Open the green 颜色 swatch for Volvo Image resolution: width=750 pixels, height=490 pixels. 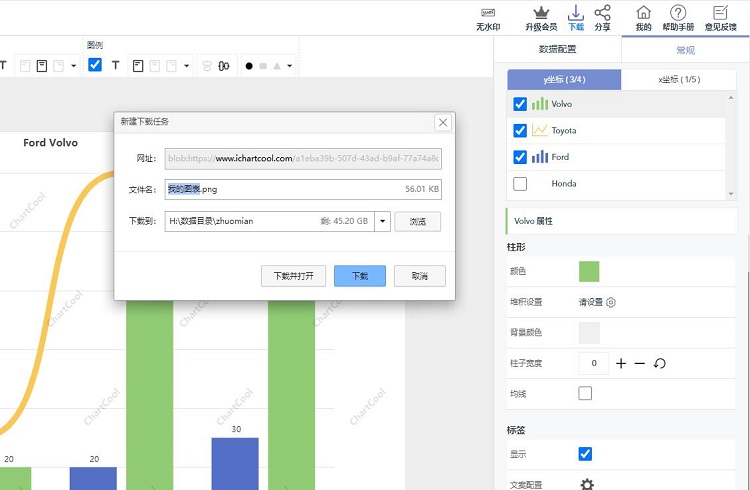click(x=589, y=271)
